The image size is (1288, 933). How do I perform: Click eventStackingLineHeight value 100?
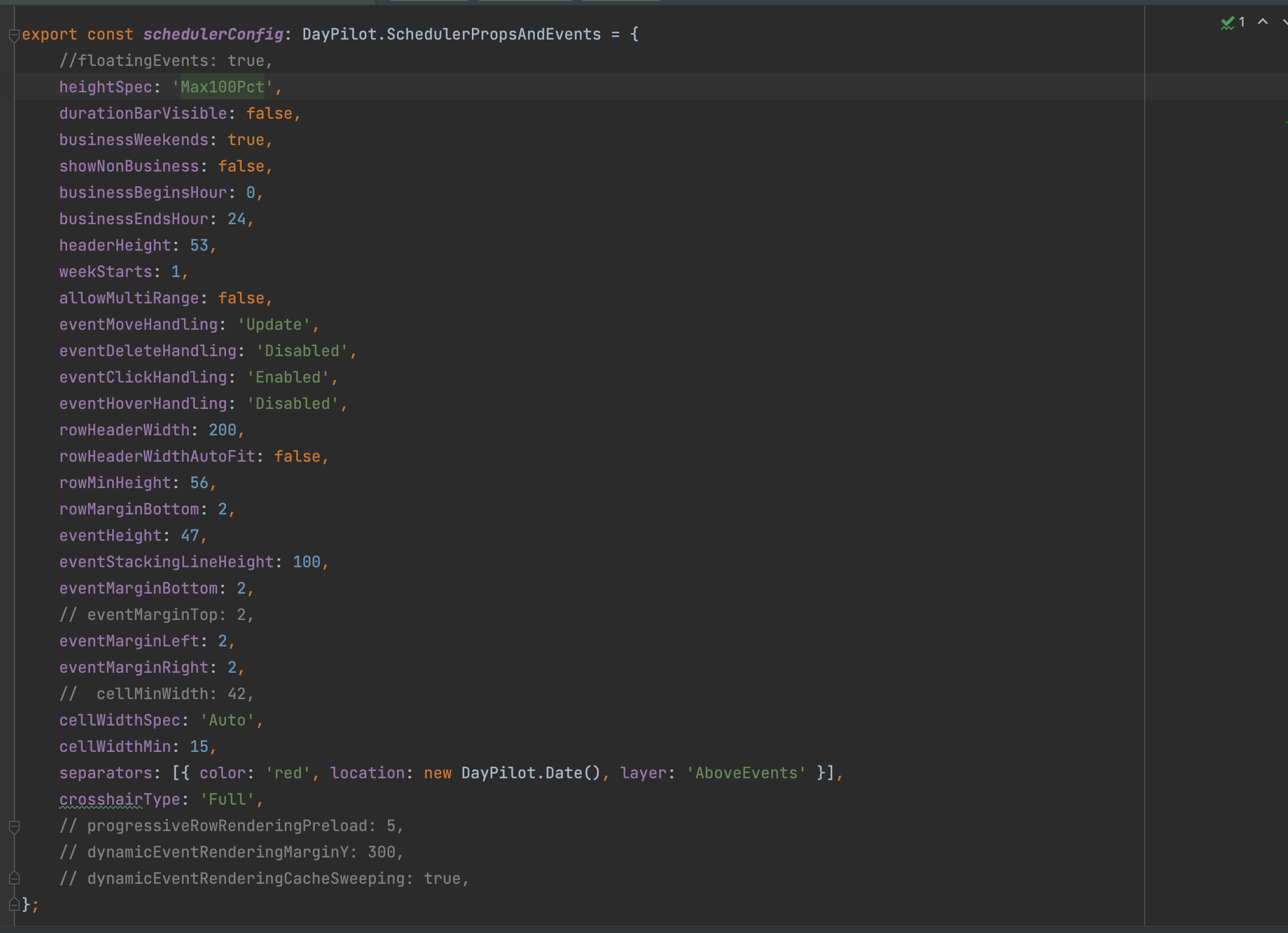coord(306,562)
